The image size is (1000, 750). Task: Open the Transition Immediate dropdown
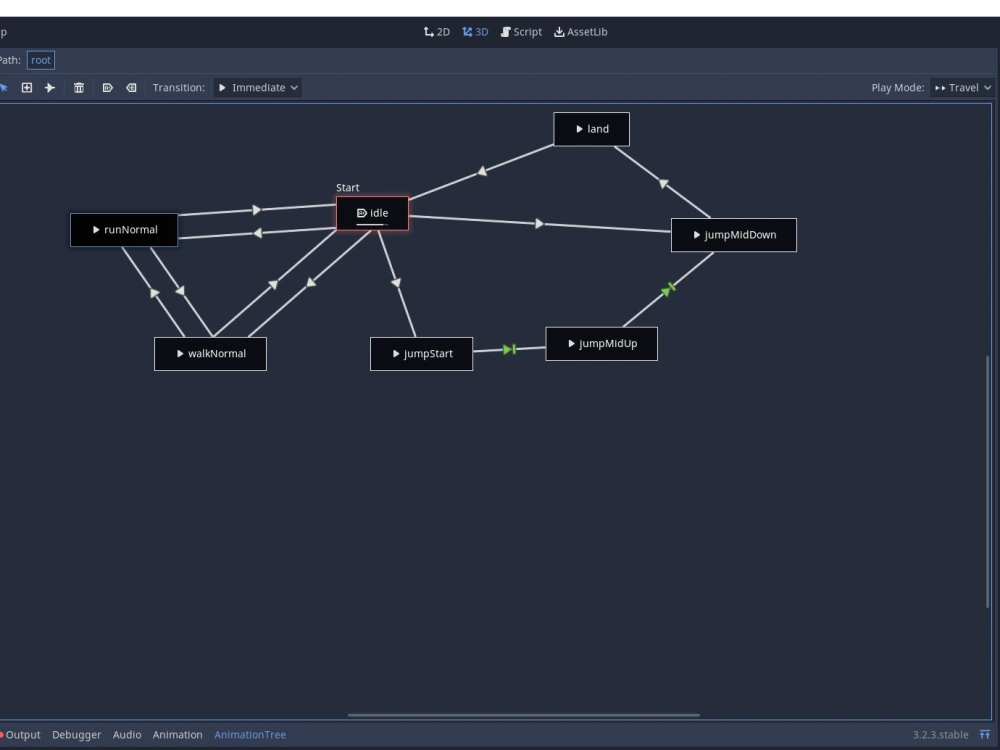click(x=256, y=87)
